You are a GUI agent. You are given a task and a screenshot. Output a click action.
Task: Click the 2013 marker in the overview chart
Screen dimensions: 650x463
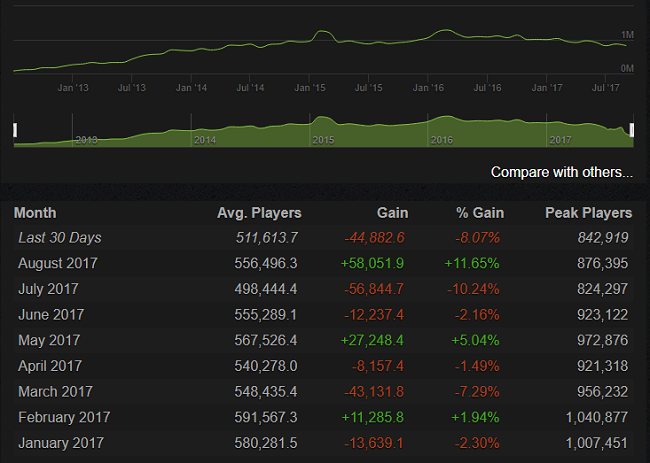(86, 140)
